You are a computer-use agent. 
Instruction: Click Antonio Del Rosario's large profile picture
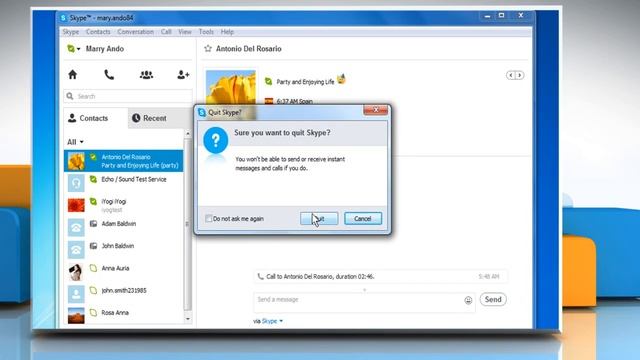click(231, 87)
